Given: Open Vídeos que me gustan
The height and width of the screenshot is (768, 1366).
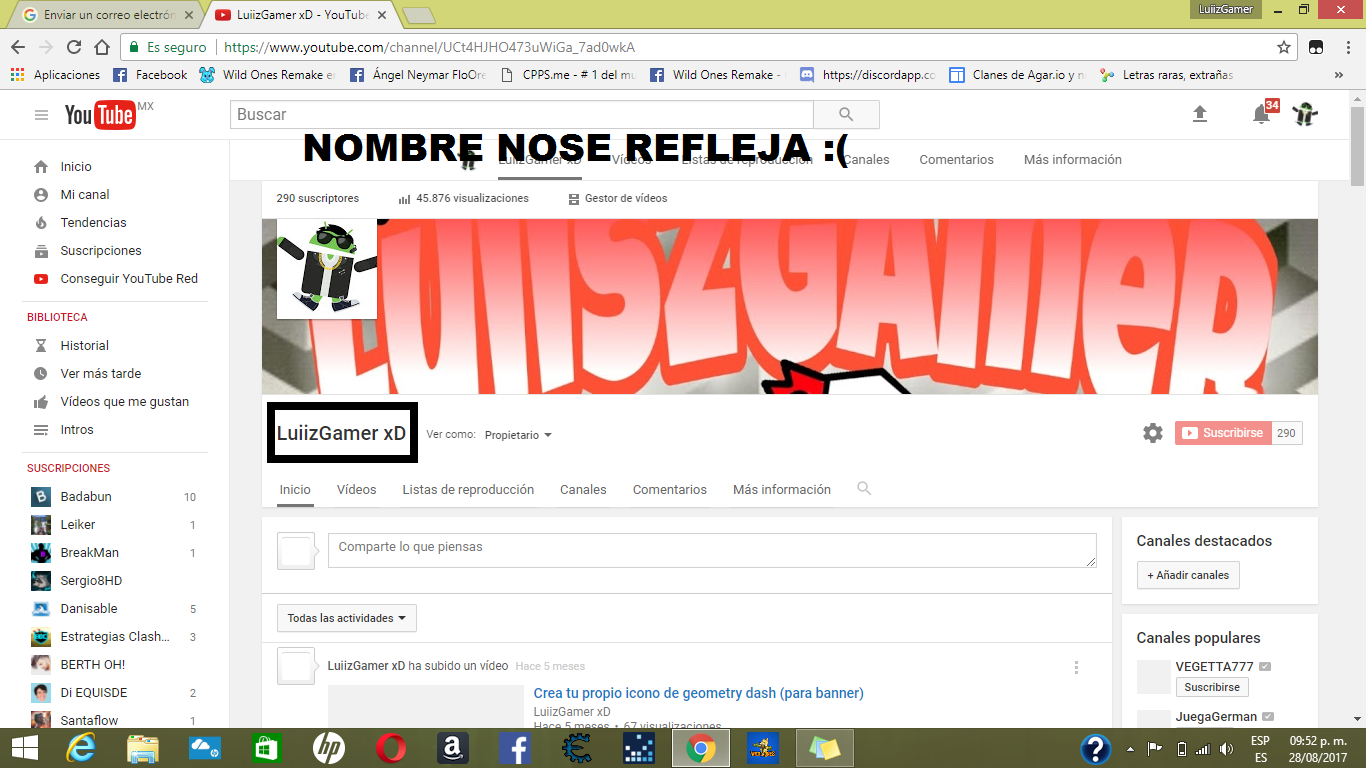Looking at the screenshot, I should pos(124,402).
